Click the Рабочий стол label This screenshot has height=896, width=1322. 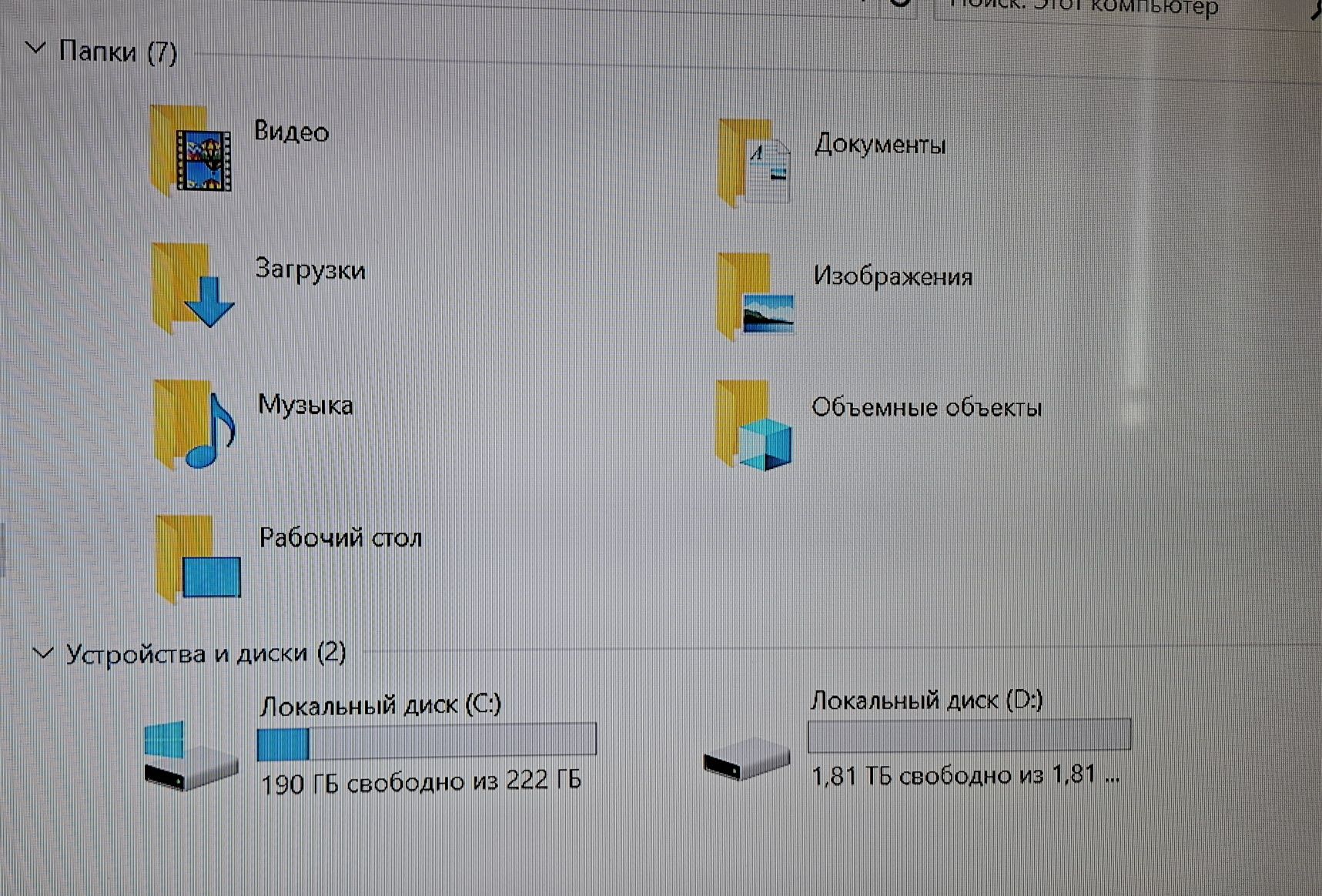tap(341, 537)
